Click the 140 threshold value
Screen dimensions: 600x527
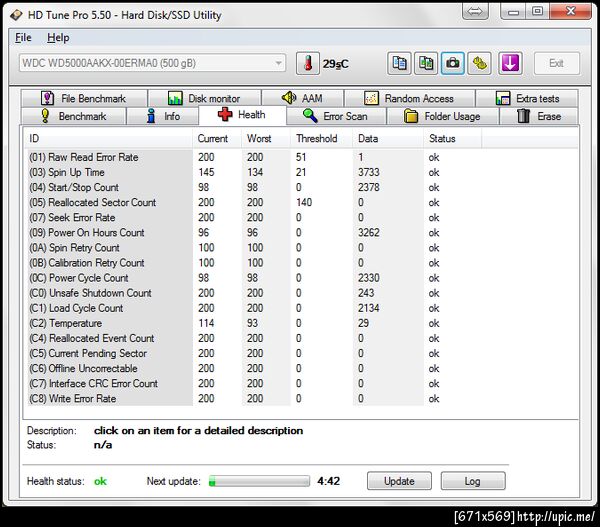click(x=304, y=202)
